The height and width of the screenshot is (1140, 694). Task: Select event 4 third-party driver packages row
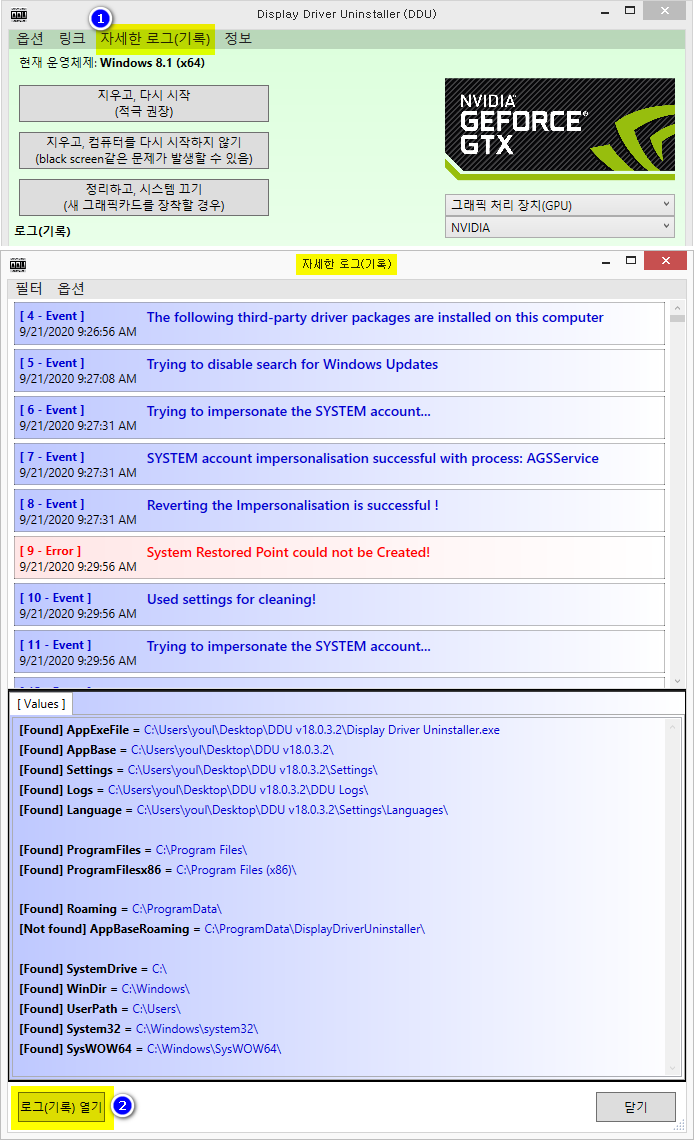coord(339,324)
